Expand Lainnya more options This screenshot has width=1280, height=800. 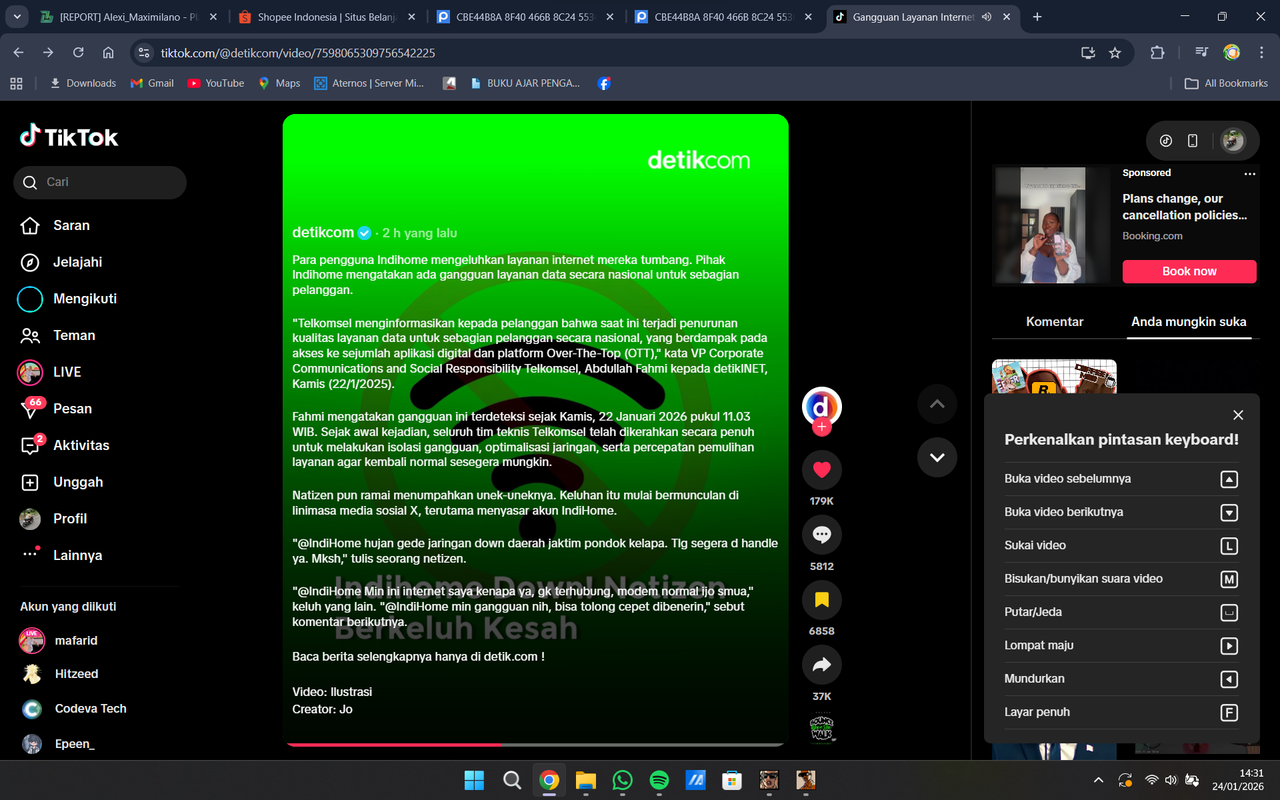pyautogui.click(x=61, y=555)
